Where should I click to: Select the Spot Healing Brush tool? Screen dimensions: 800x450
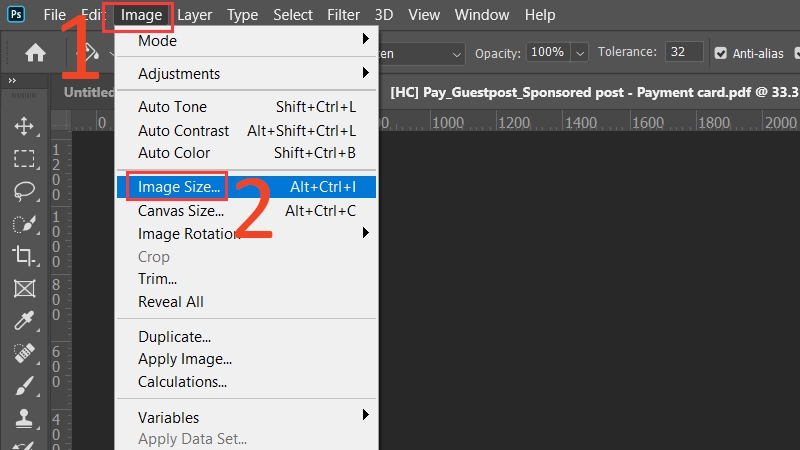click(24, 353)
